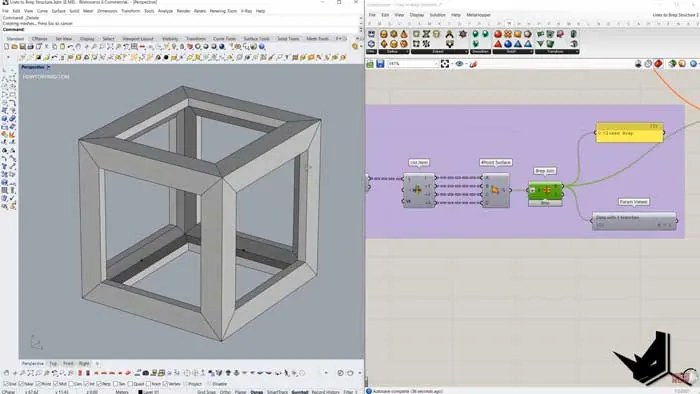
Task: Click the Print icon in Rhino standard toolbar
Action: [30, 46]
